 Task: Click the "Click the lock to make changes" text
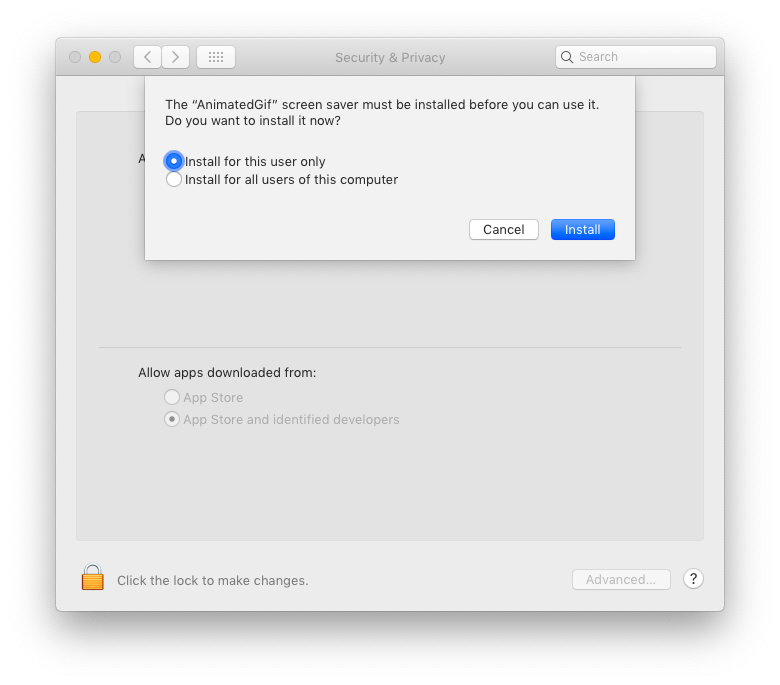212,580
